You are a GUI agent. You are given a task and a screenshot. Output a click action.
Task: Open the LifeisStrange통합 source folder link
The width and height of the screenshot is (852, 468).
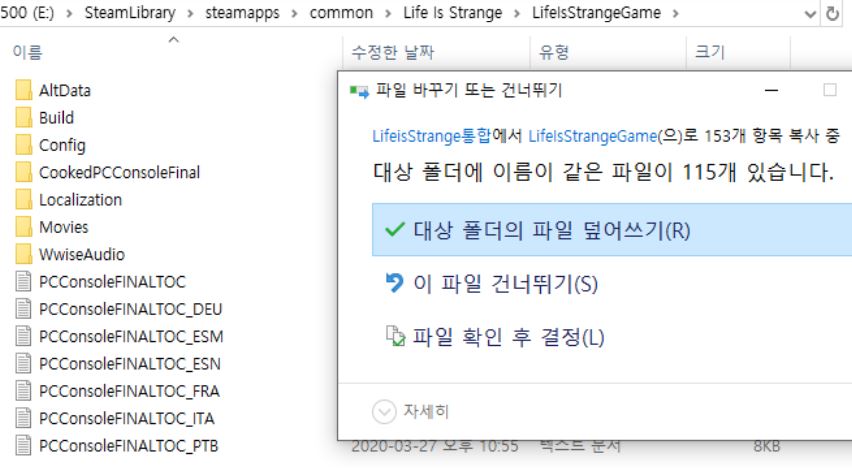(x=431, y=135)
